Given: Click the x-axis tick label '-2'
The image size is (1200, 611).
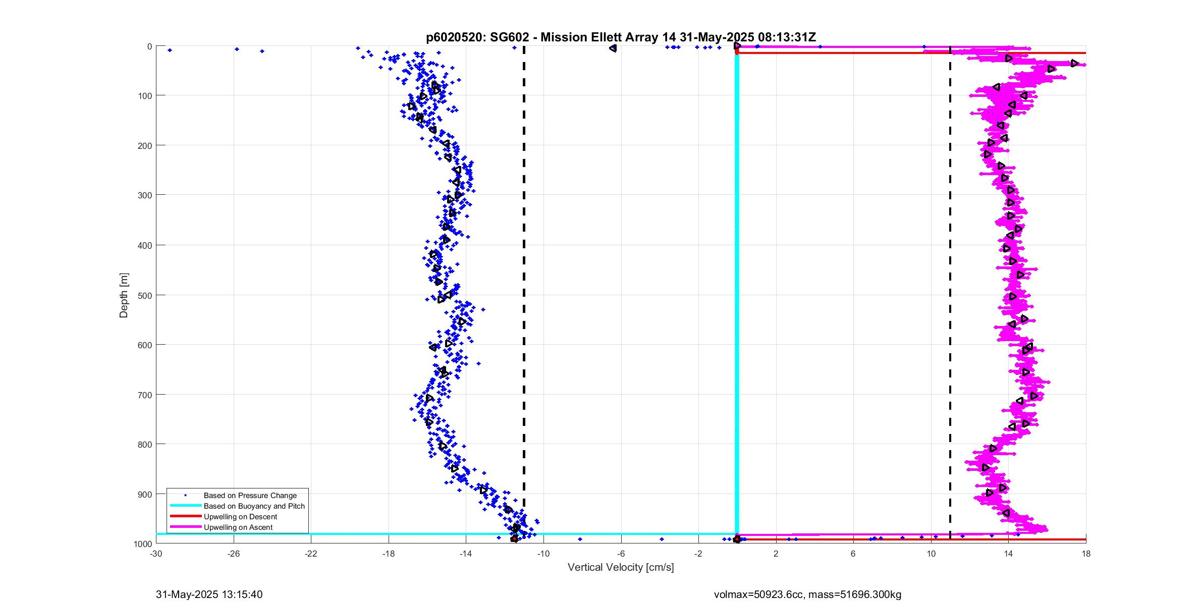Looking at the screenshot, I should click(698, 552).
